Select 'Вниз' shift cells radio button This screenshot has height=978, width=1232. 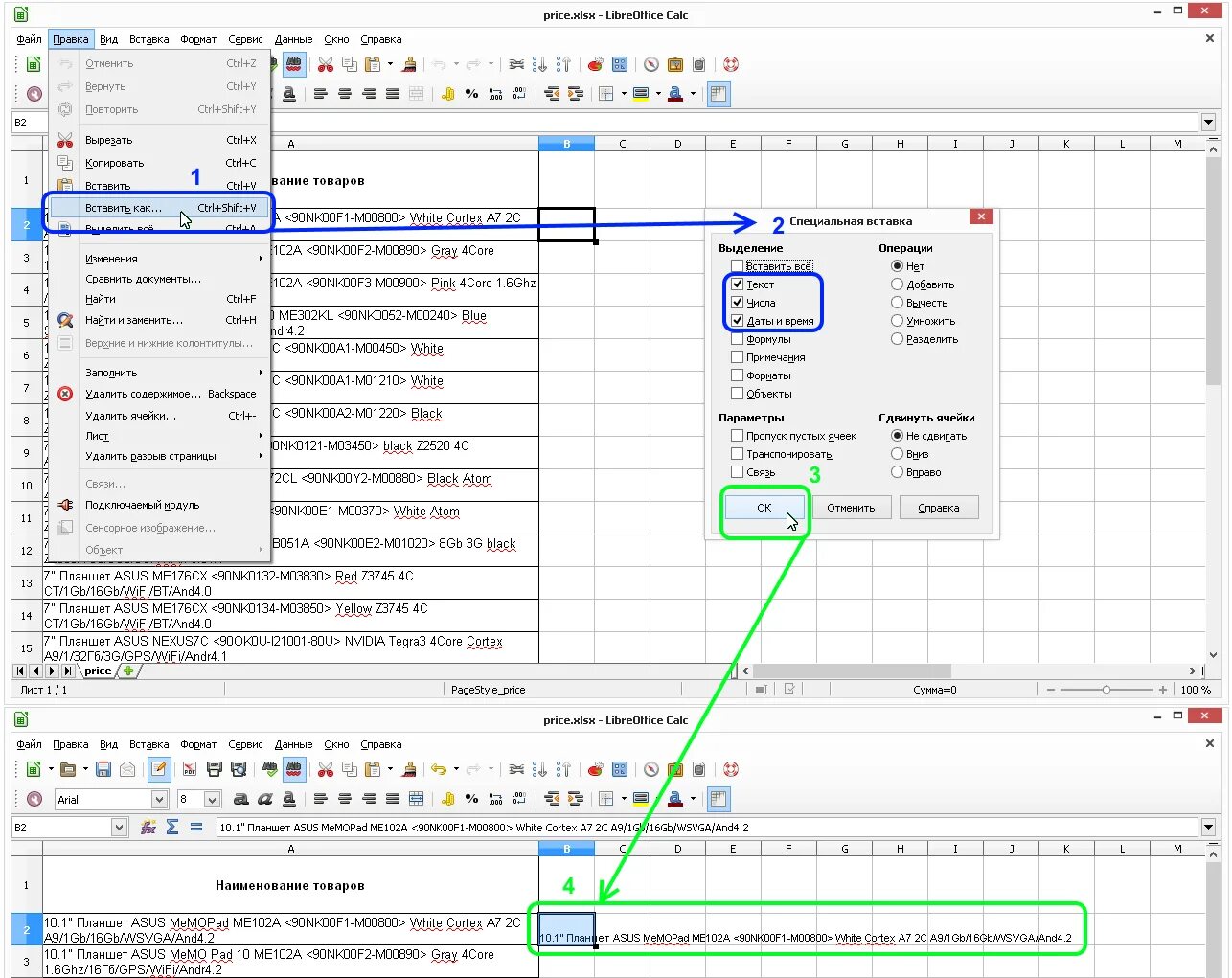(897, 454)
